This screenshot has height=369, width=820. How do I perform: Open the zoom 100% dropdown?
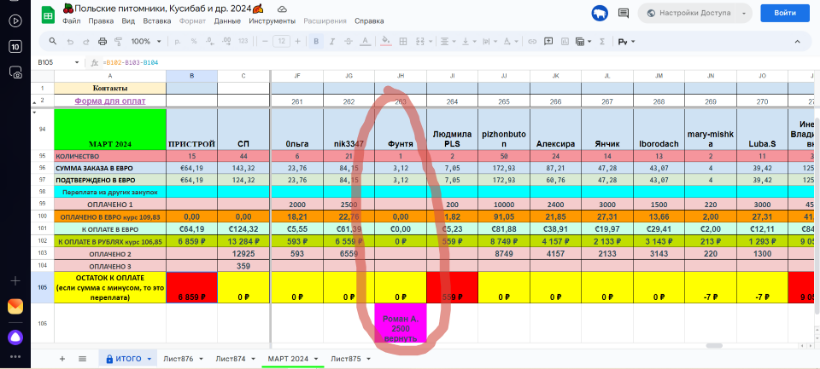click(x=146, y=41)
